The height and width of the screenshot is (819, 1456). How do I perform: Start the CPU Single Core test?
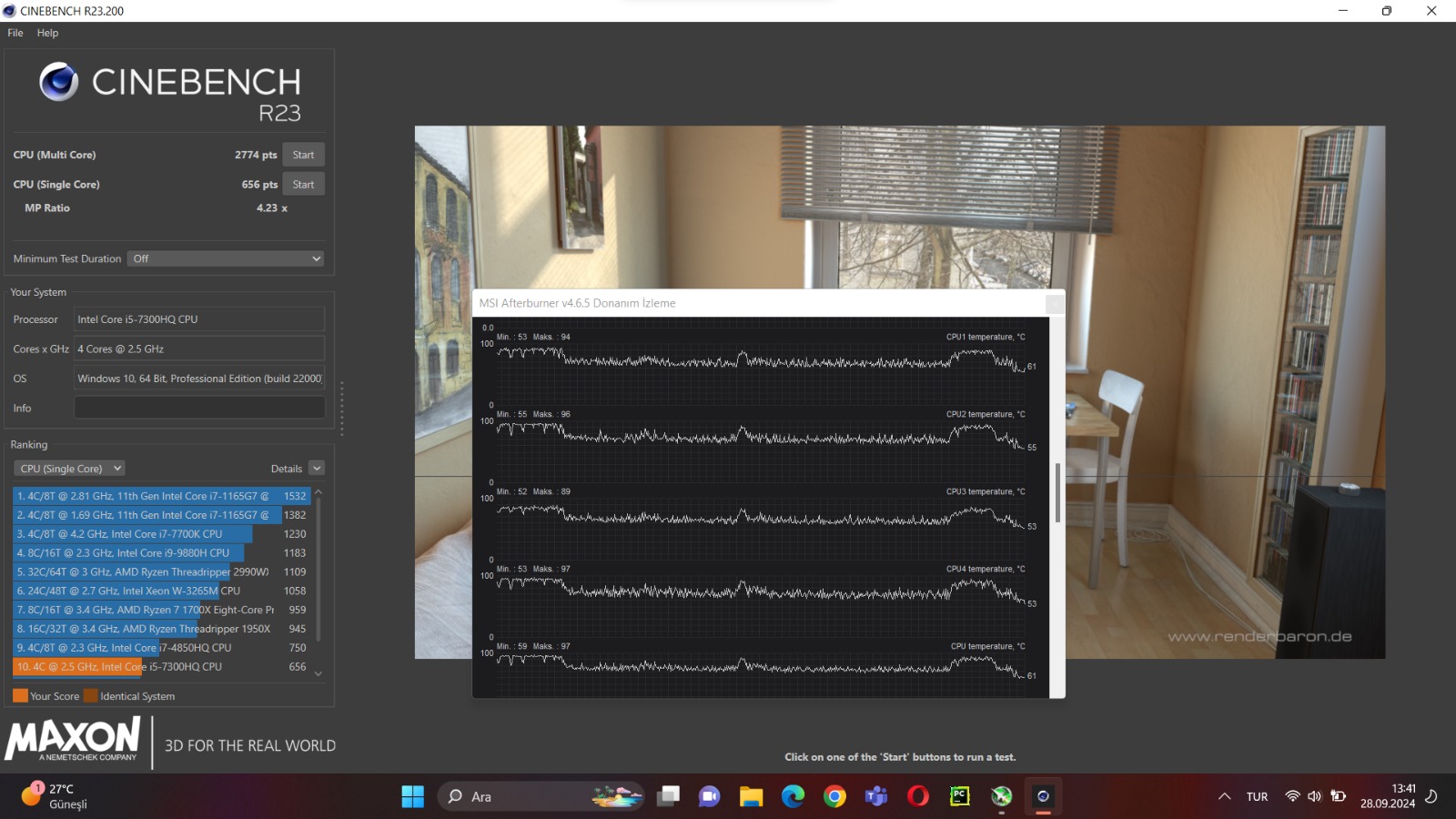303,184
